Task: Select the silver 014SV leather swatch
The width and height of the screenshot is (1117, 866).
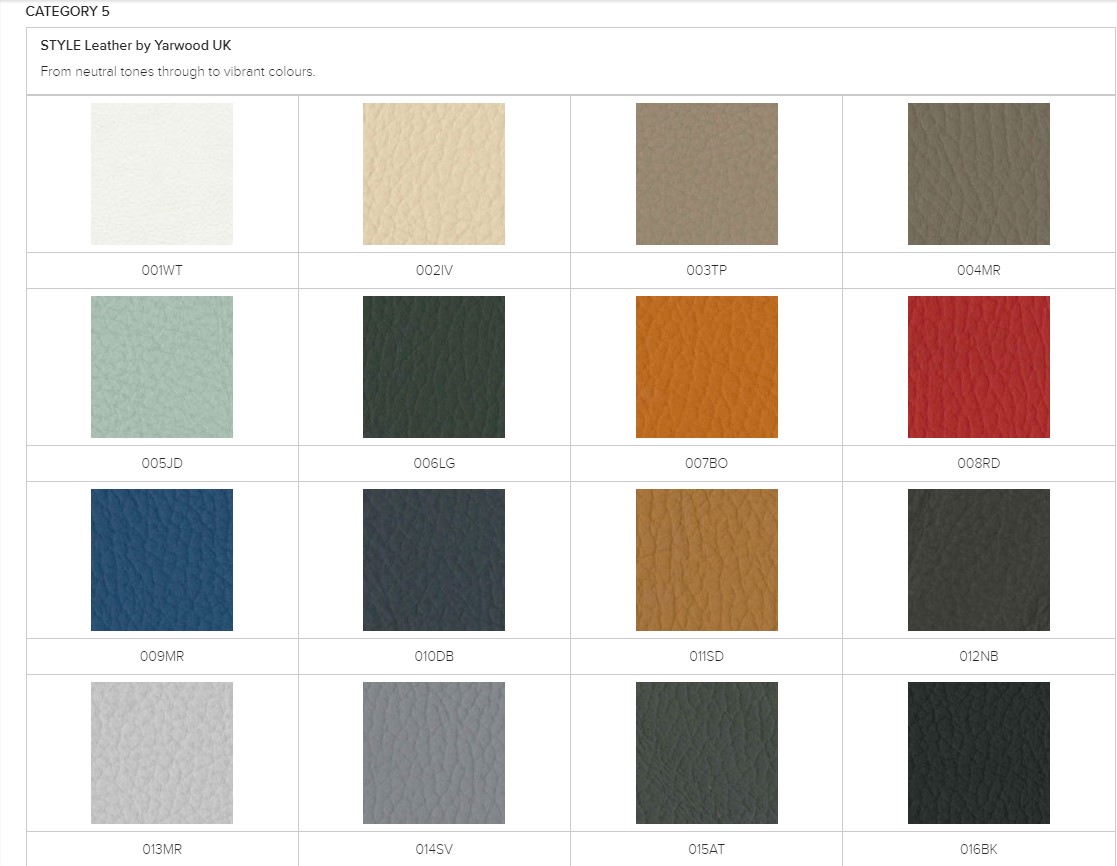Action: coord(434,753)
